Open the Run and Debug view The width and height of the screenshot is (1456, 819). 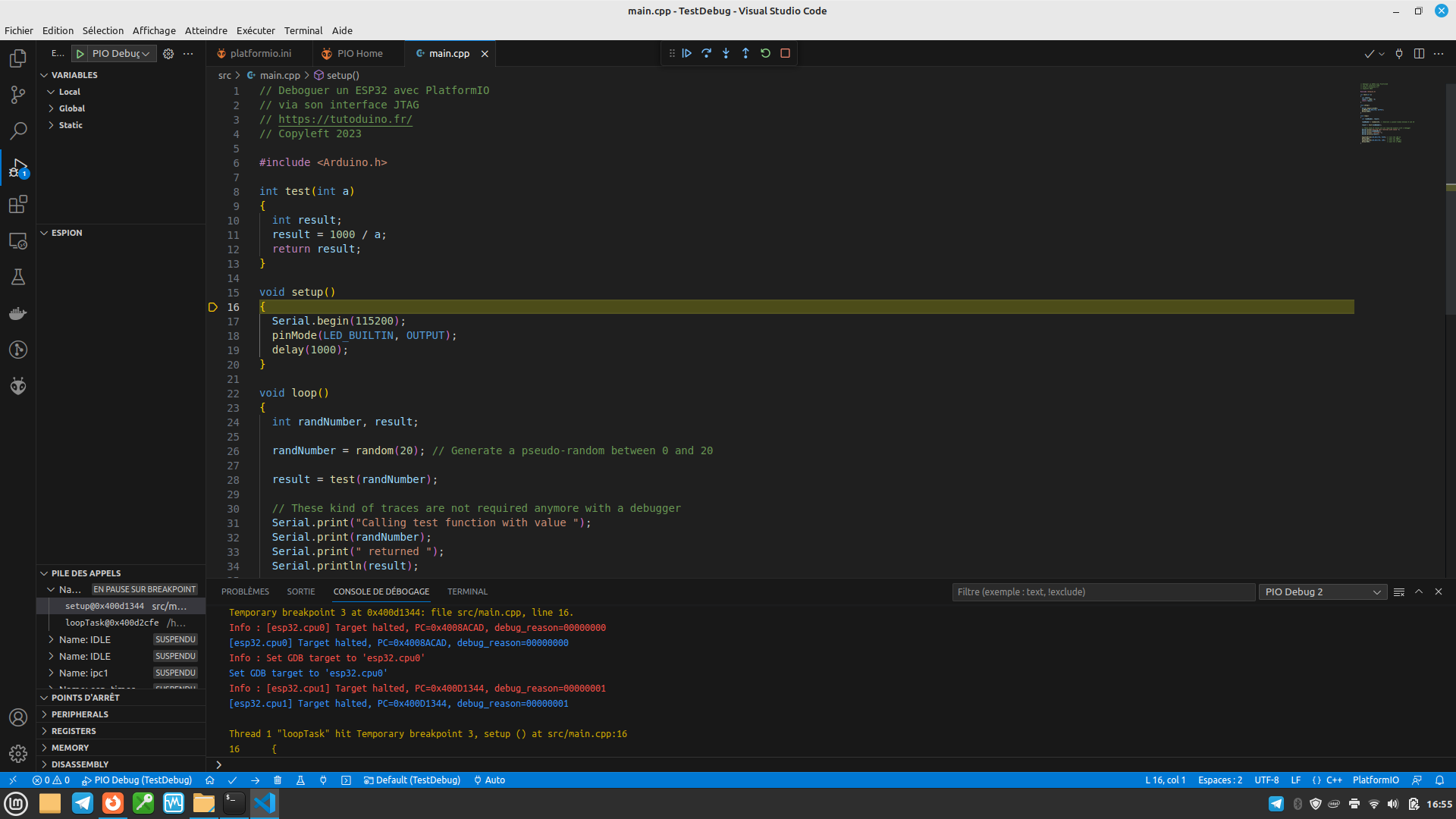pyautogui.click(x=18, y=168)
